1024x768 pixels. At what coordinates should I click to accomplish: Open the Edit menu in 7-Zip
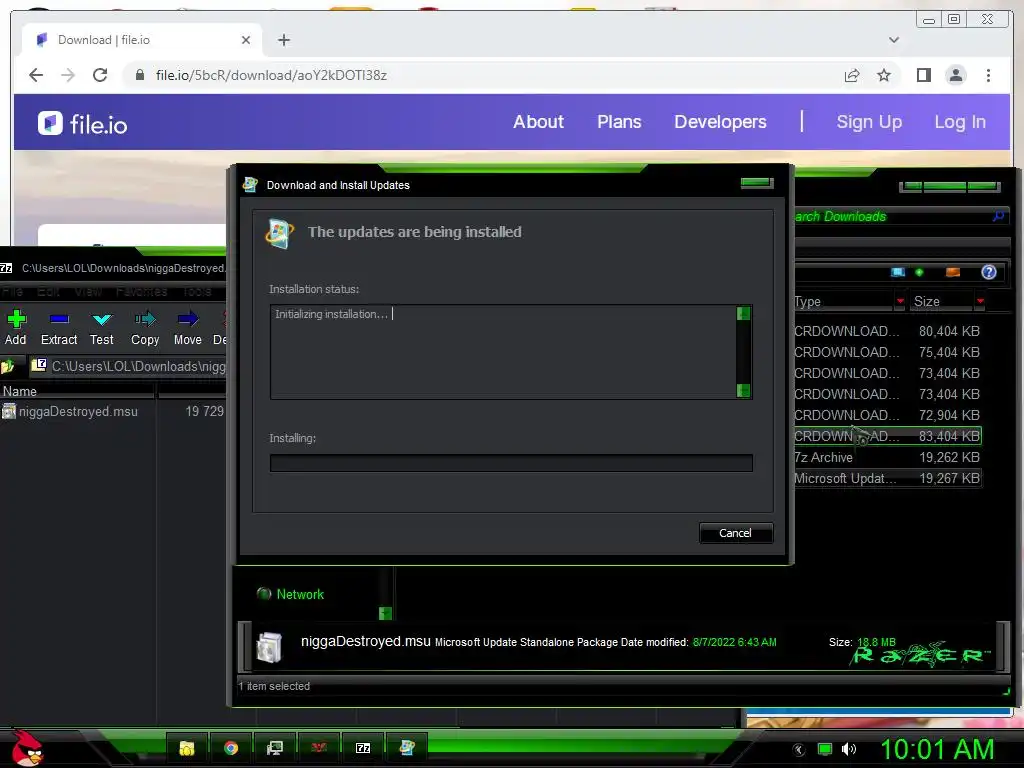click(x=48, y=291)
